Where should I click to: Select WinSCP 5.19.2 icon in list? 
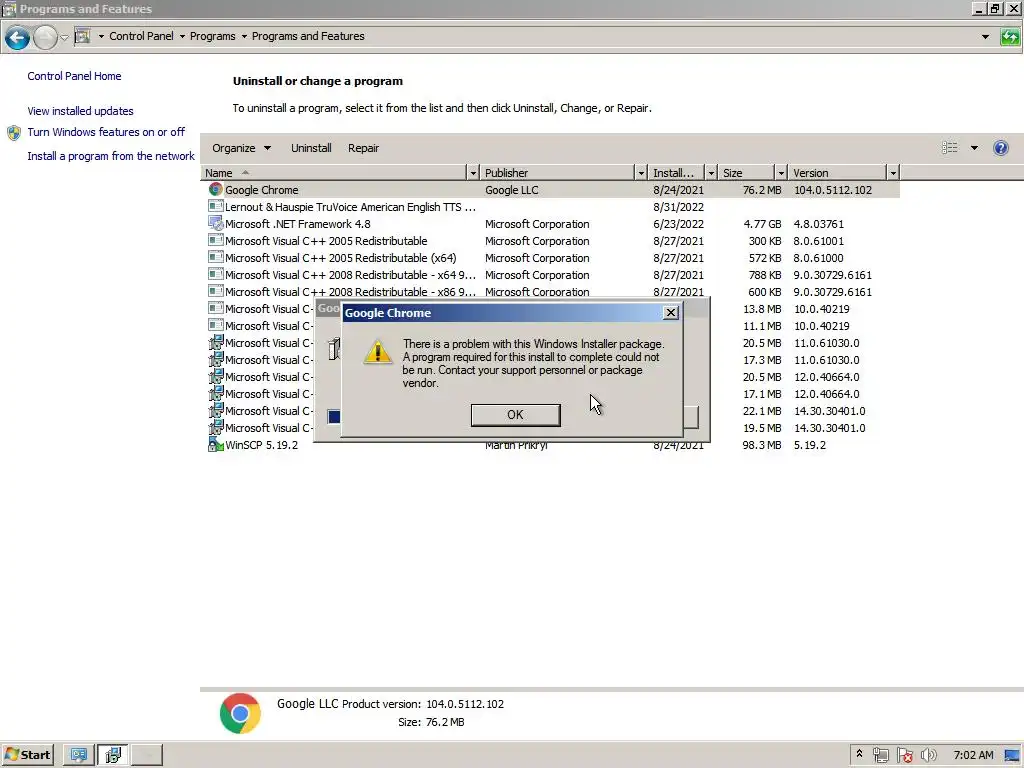216,444
